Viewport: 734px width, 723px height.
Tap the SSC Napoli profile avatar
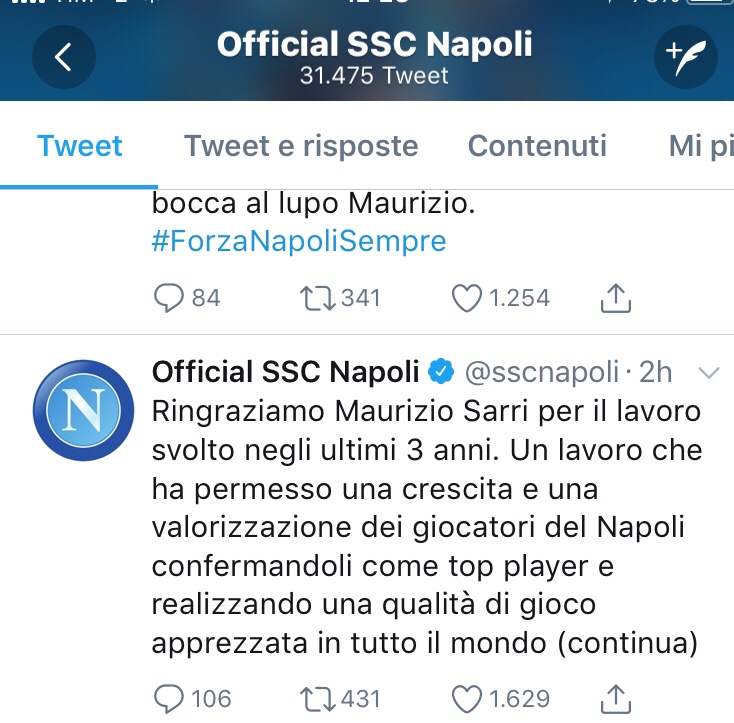pos(83,410)
